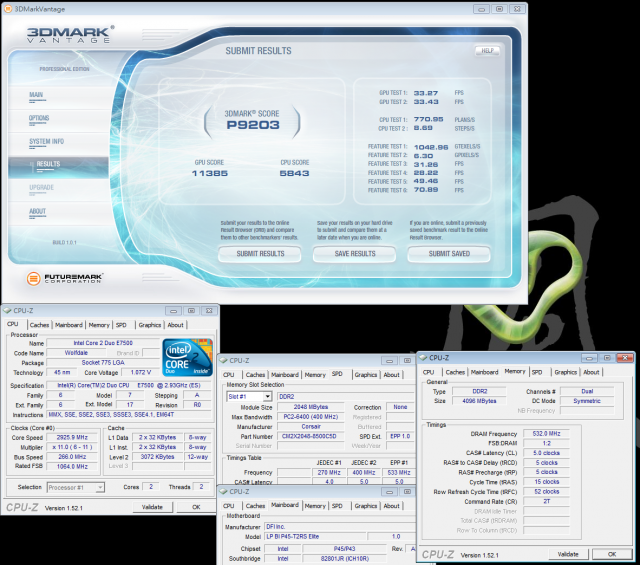Click the Intel Core 2 Duo badge
This screenshot has height=565, width=640.
click(187, 357)
